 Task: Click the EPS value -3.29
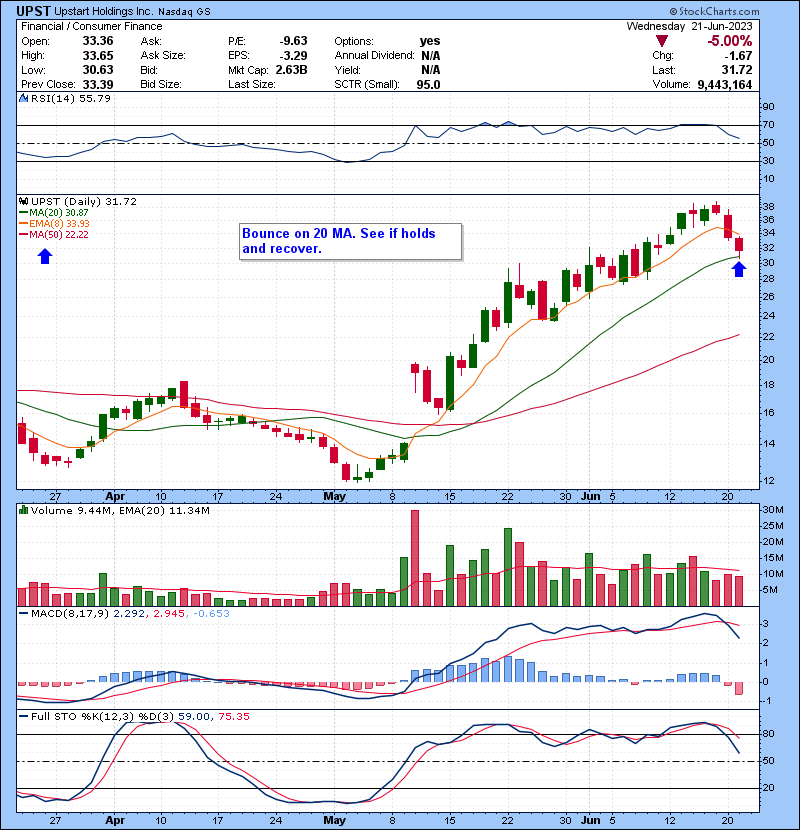tap(293, 55)
